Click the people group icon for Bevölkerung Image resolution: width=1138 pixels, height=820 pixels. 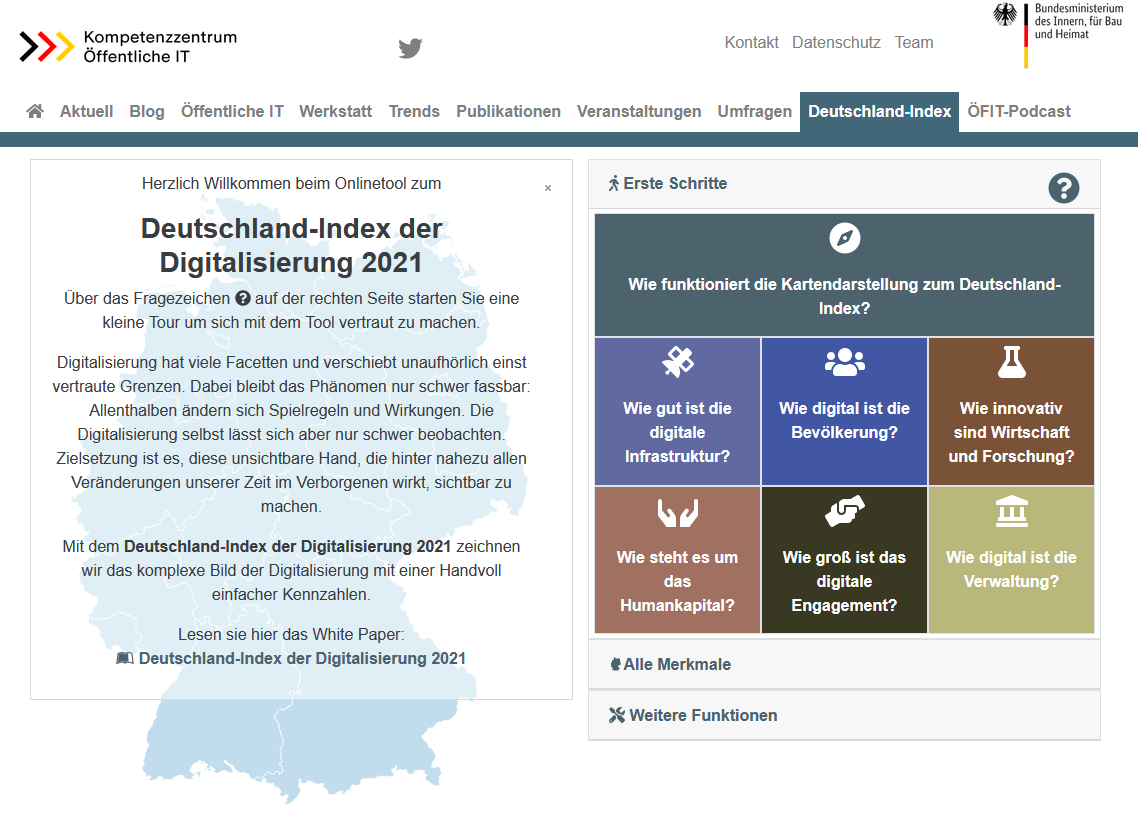click(845, 361)
